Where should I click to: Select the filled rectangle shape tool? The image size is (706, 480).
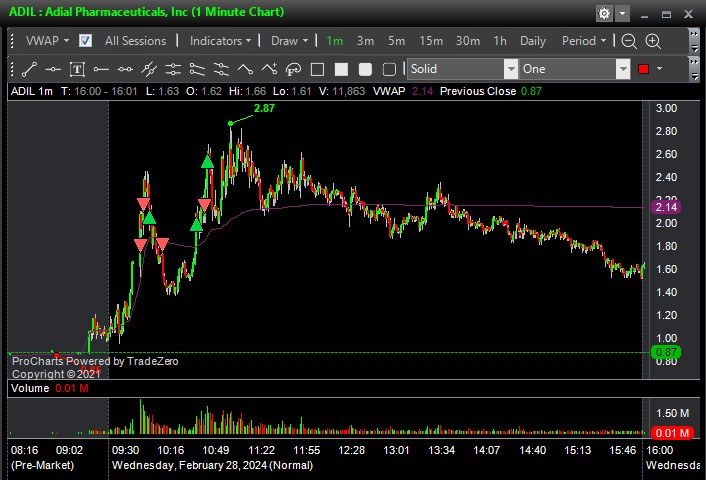coord(341,69)
